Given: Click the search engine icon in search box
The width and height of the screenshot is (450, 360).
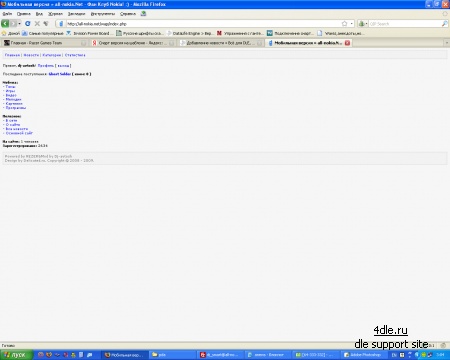Looking at the screenshot, I should tap(361, 24).
